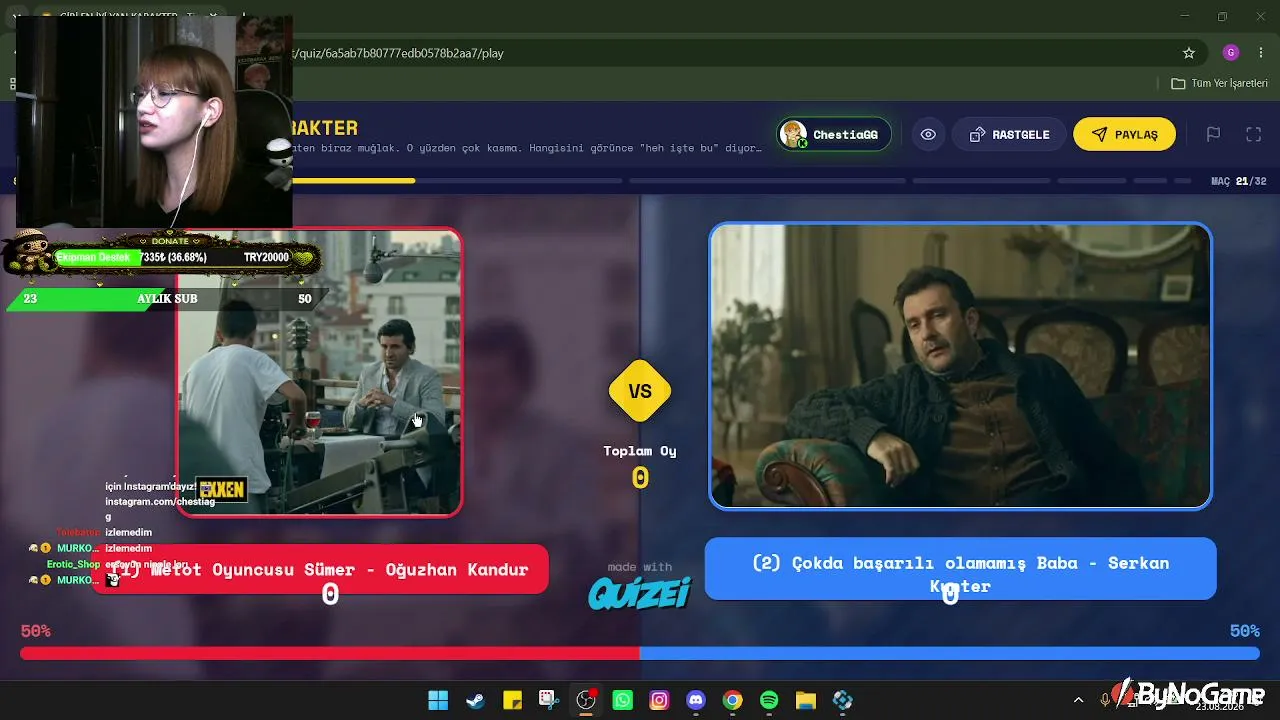Click the blue side of vote percentage bar
The height and width of the screenshot is (720, 1280).
click(x=950, y=653)
